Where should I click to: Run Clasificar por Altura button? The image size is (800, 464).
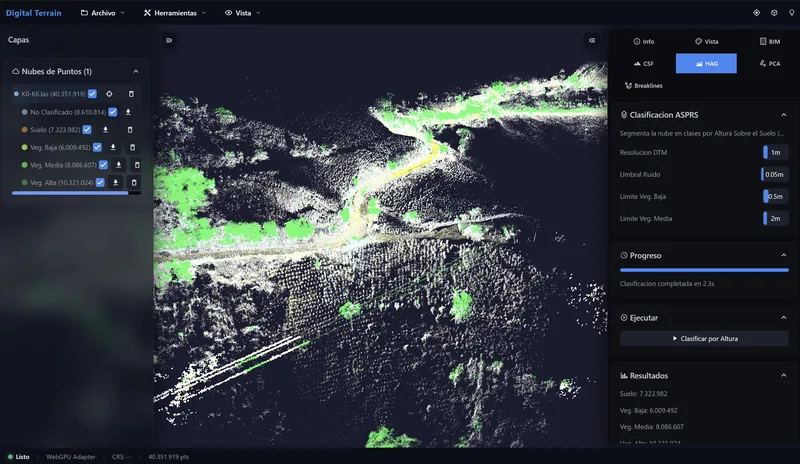(x=704, y=338)
